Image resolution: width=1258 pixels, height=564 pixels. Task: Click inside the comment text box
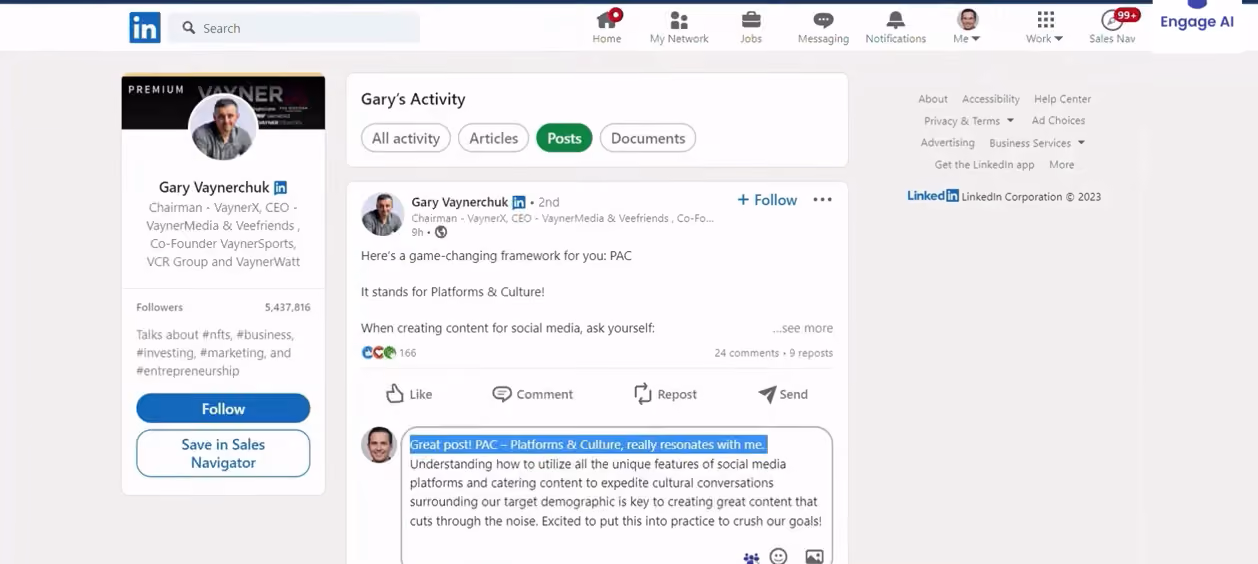coord(617,496)
